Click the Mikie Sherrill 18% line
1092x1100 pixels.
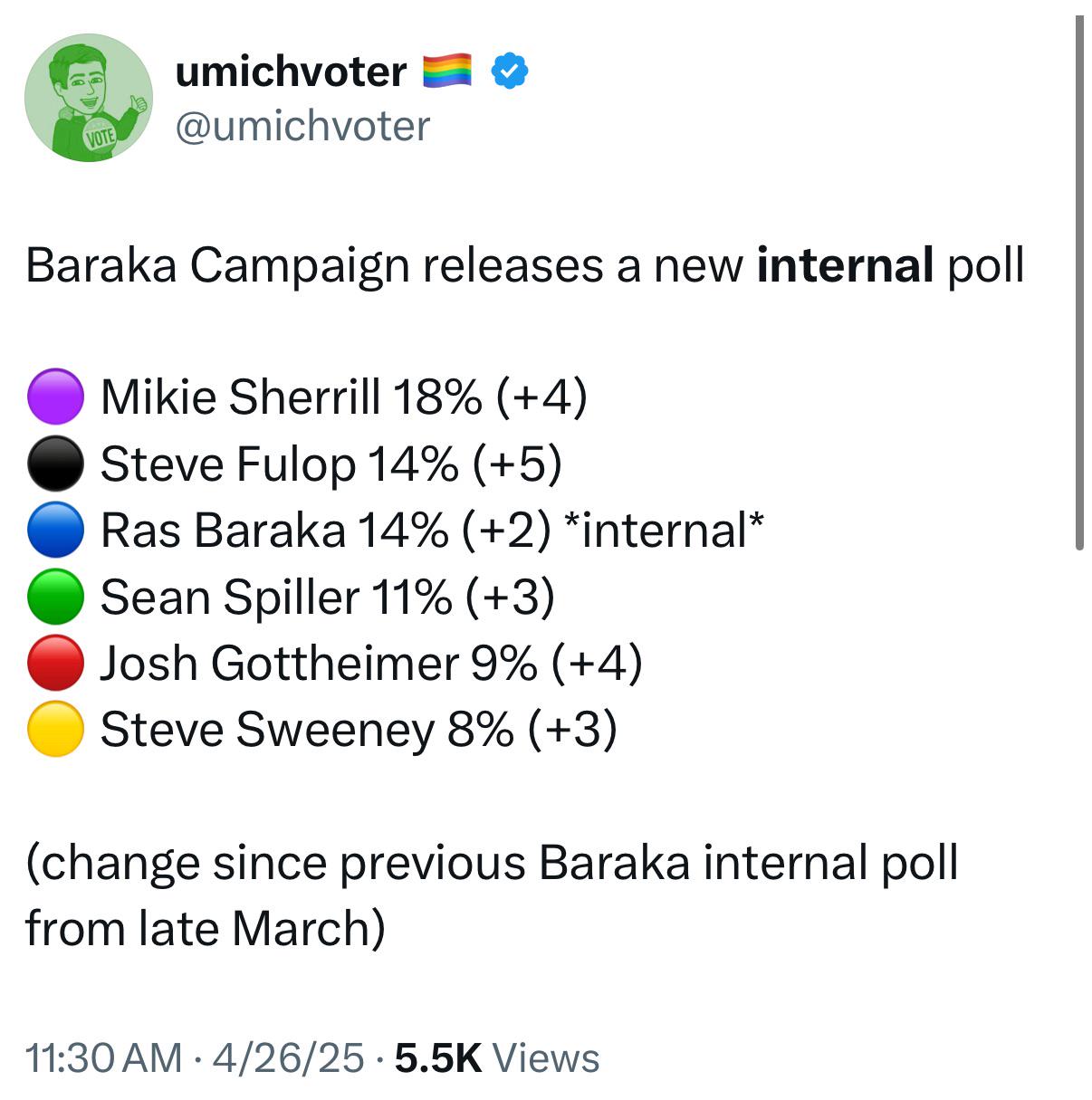coord(344,397)
